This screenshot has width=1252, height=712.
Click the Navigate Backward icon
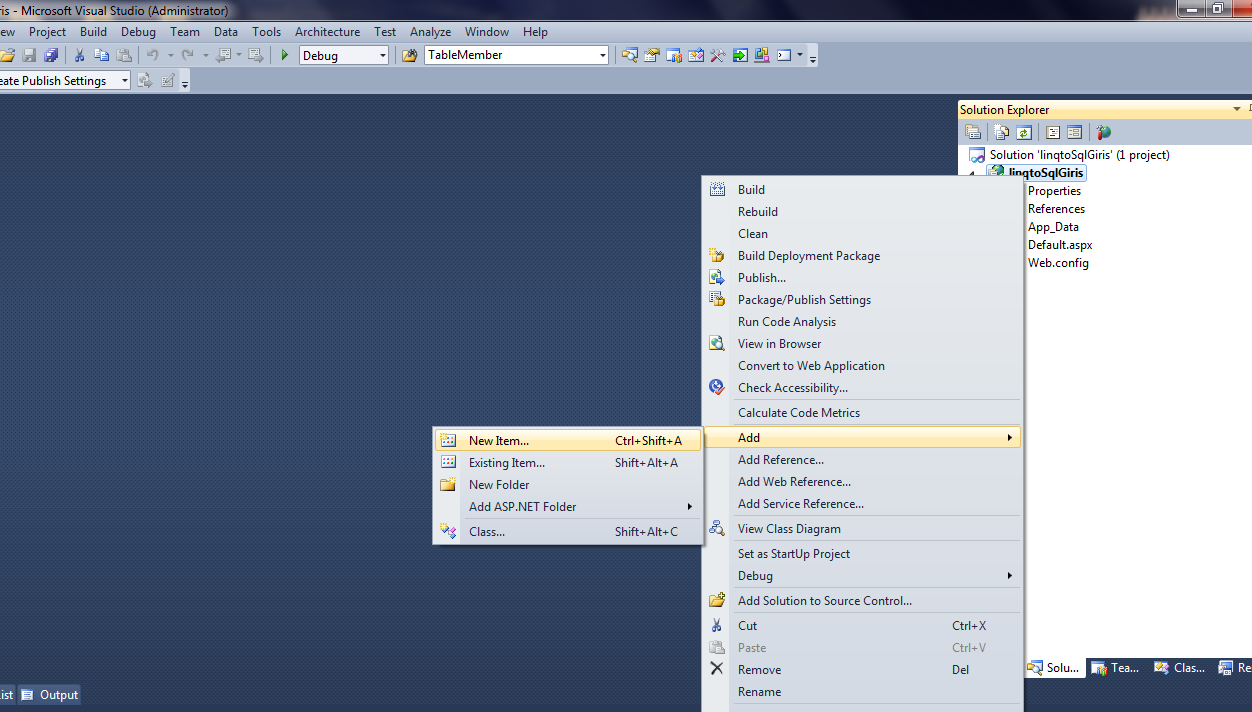[x=222, y=55]
